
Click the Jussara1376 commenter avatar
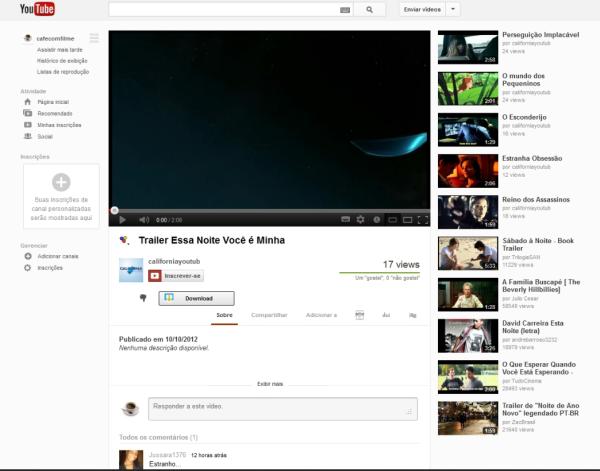tap(131, 460)
